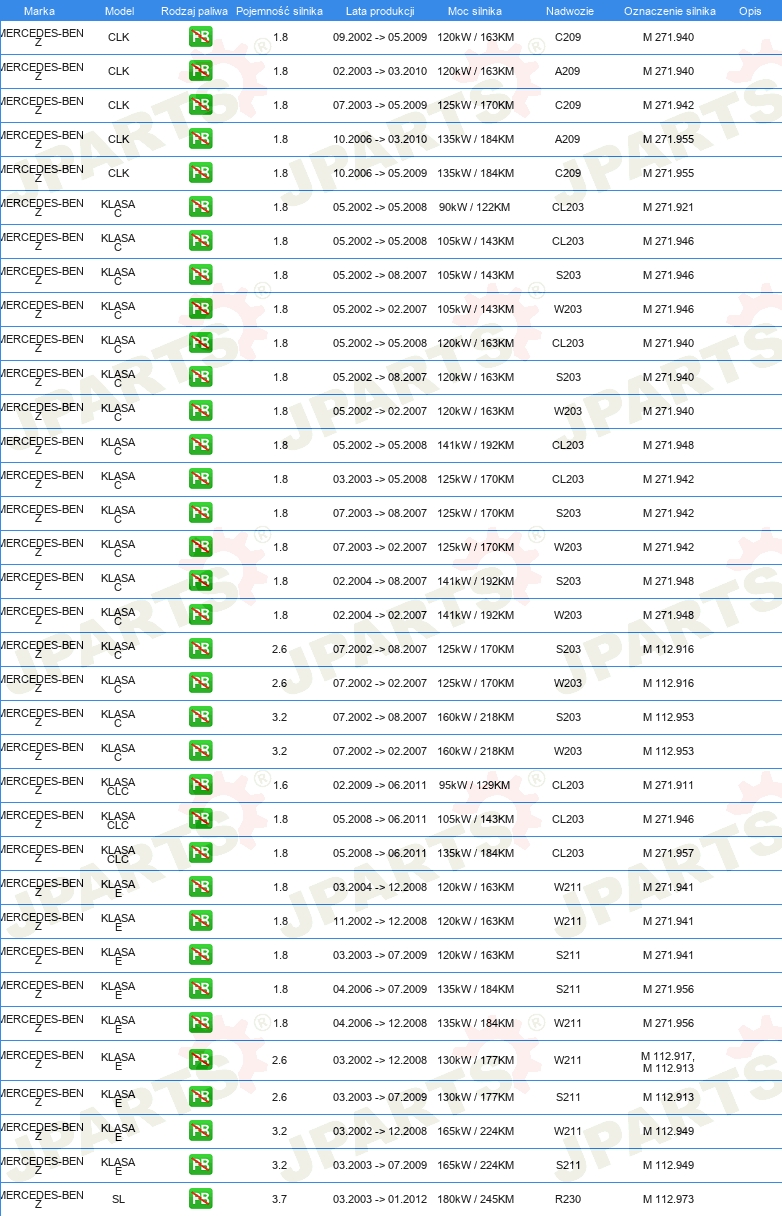Viewport: 782px width, 1216px height.
Task: Select the date range 11.2002 -> 12.2008
Action: [380, 921]
